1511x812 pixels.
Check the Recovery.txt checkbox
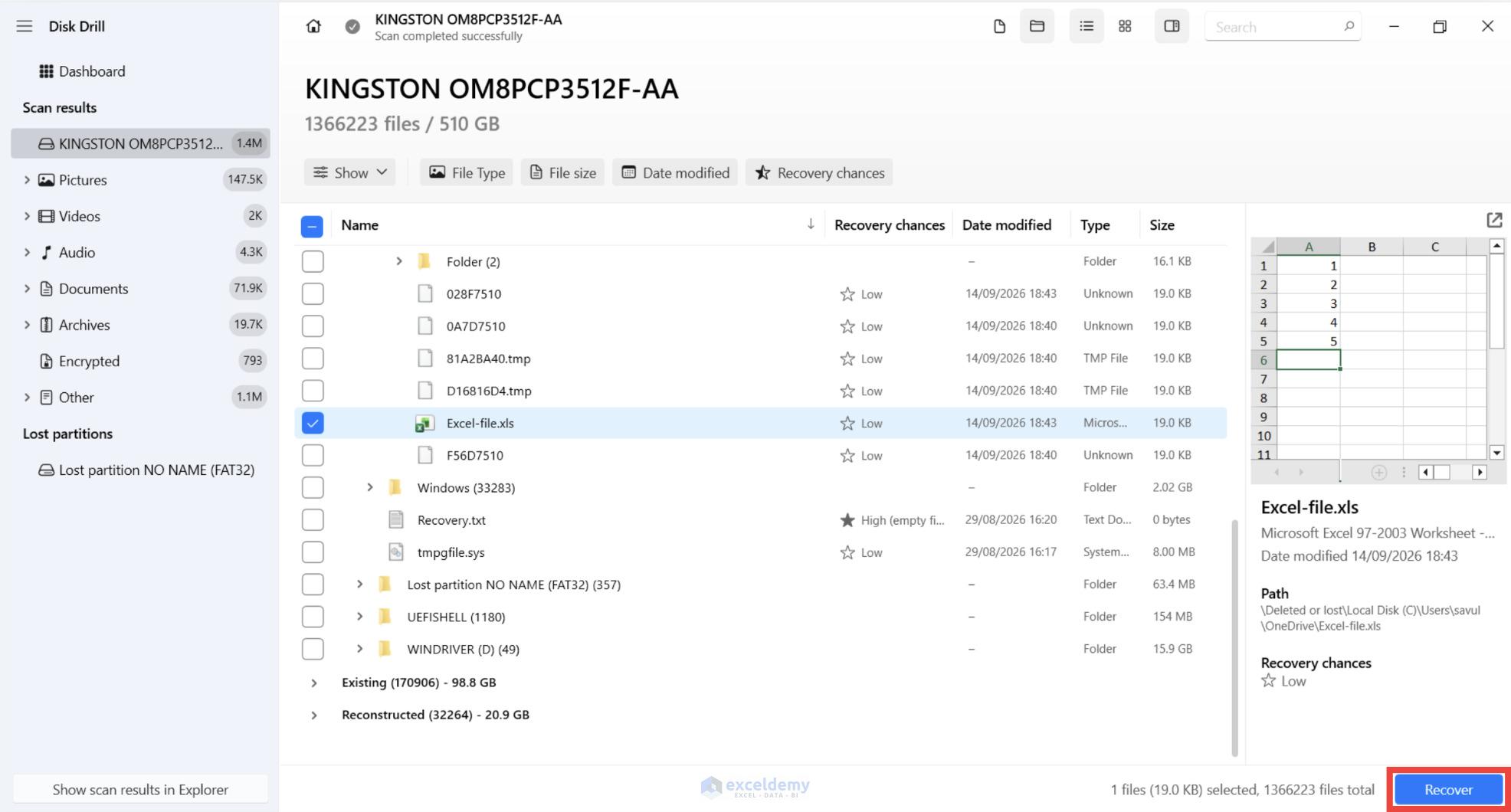[313, 519]
